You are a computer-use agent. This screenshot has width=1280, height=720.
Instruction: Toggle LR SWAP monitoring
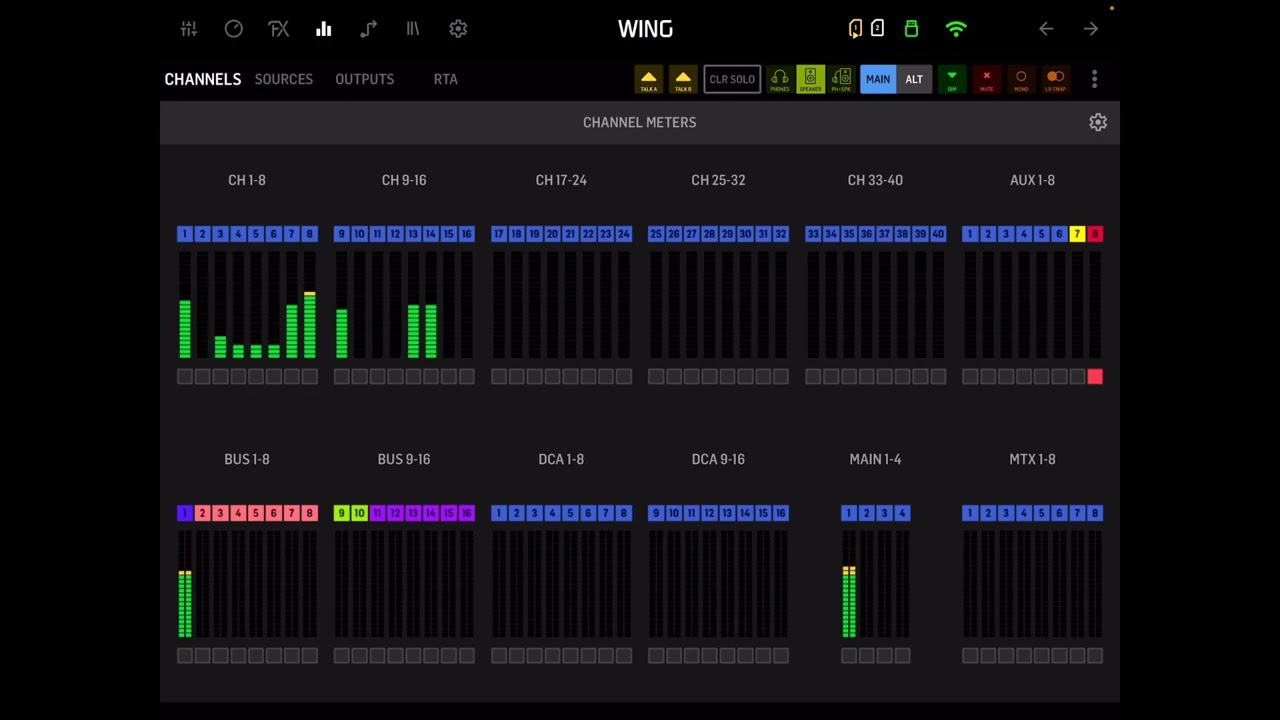1055,79
